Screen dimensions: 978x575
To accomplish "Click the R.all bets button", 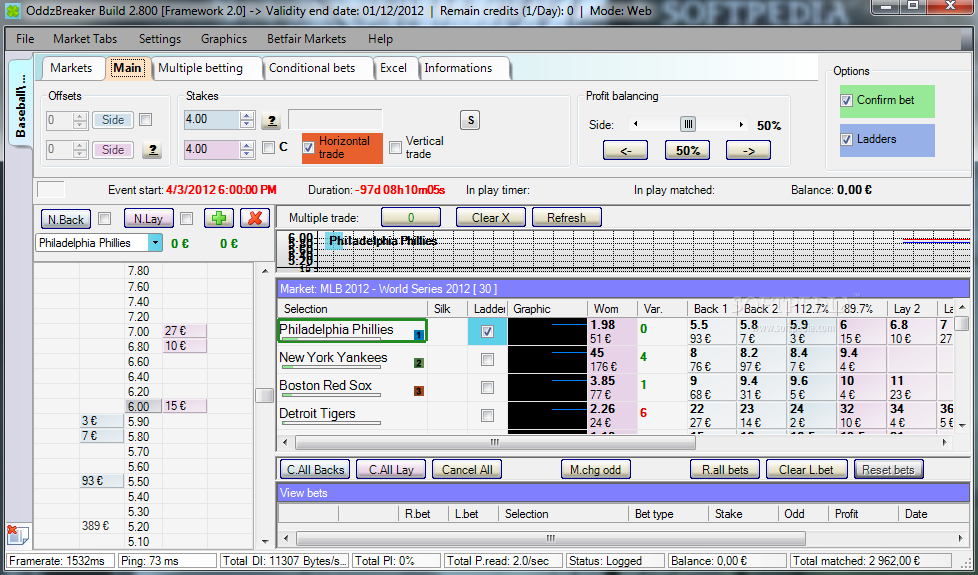I will click(725, 470).
